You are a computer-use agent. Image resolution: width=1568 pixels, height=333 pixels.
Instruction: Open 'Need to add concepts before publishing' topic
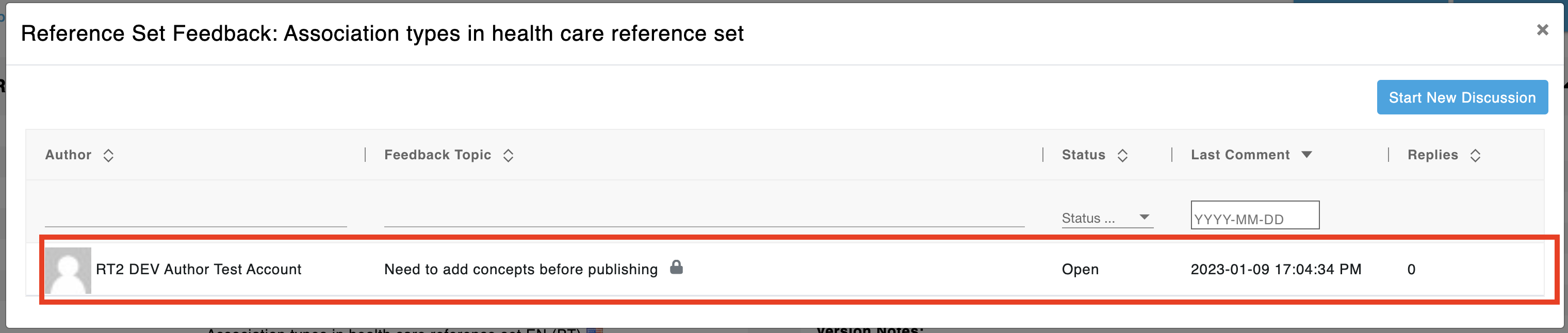click(521, 269)
